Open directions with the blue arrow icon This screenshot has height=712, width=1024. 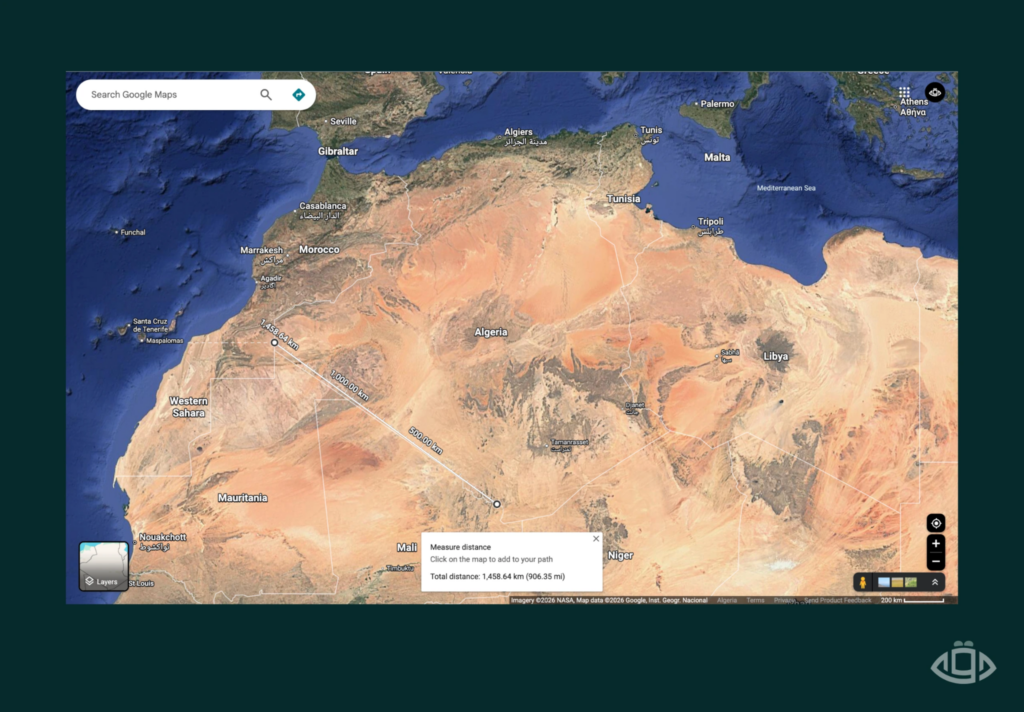(298, 95)
